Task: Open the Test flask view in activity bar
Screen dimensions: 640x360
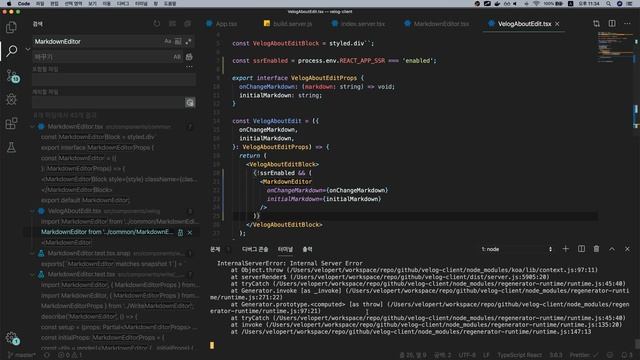Action: pos(11,147)
